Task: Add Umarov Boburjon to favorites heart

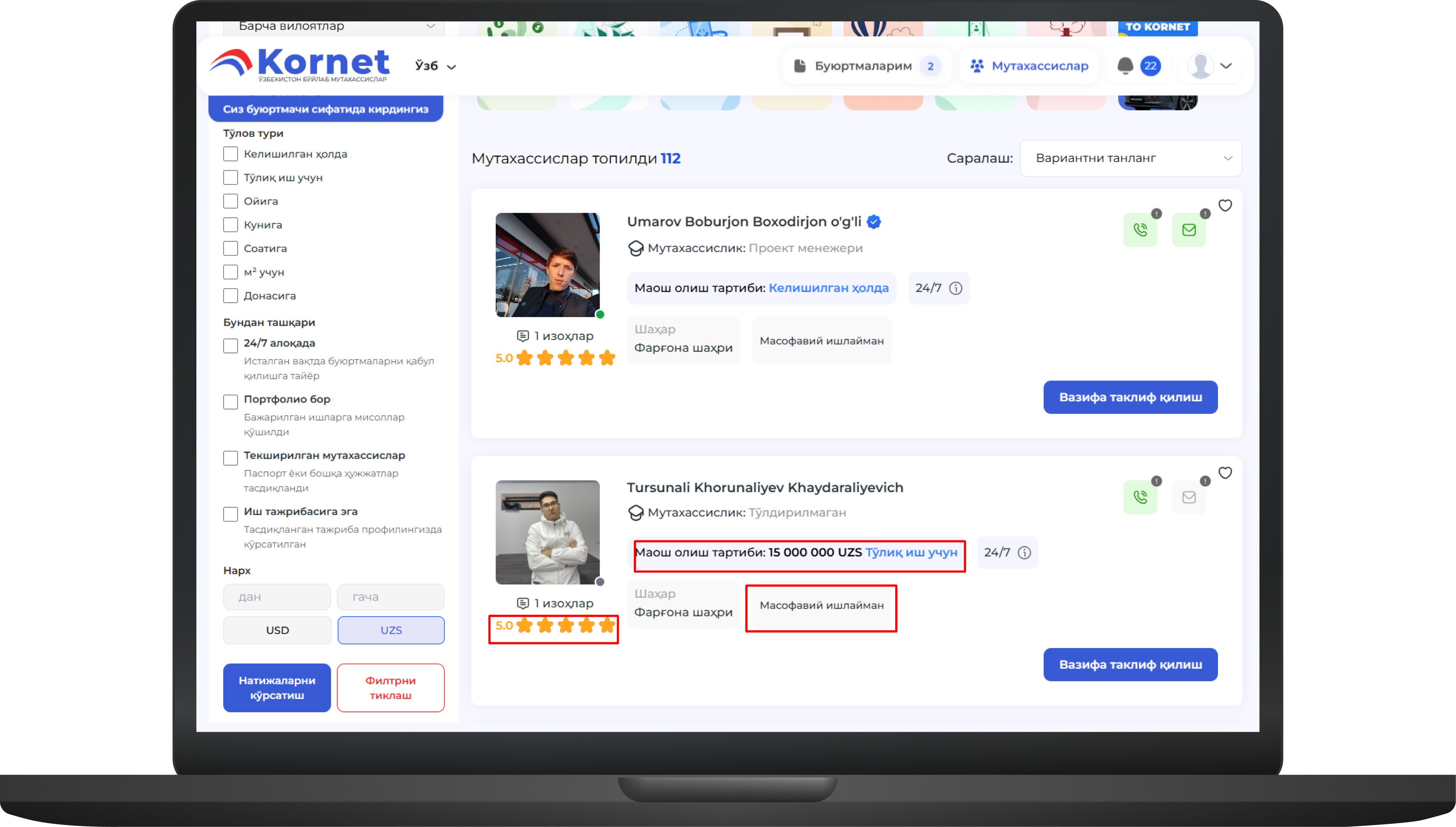Action: pyautogui.click(x=1225, y=206)
